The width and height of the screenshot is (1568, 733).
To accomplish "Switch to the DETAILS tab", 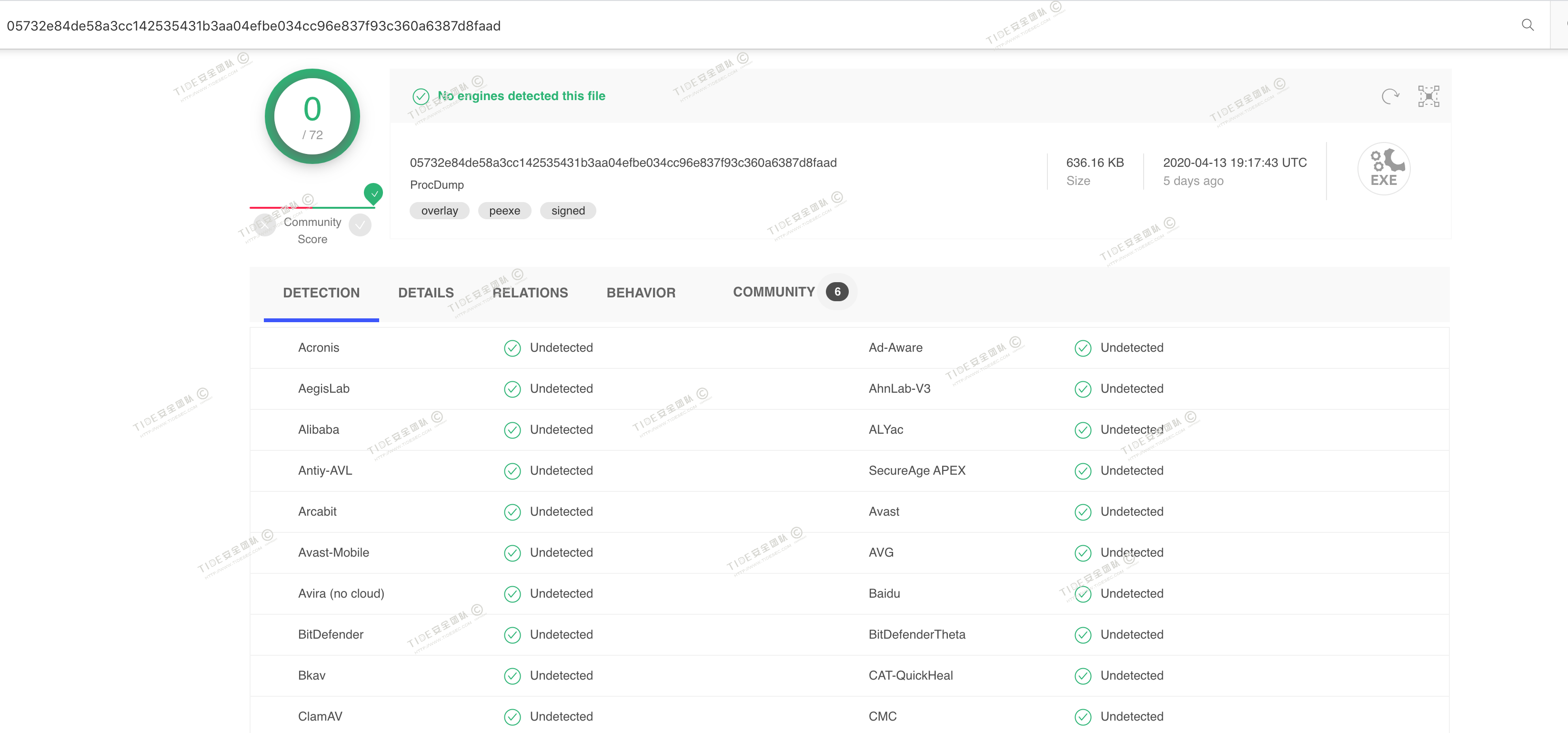I will pos(425,293).
